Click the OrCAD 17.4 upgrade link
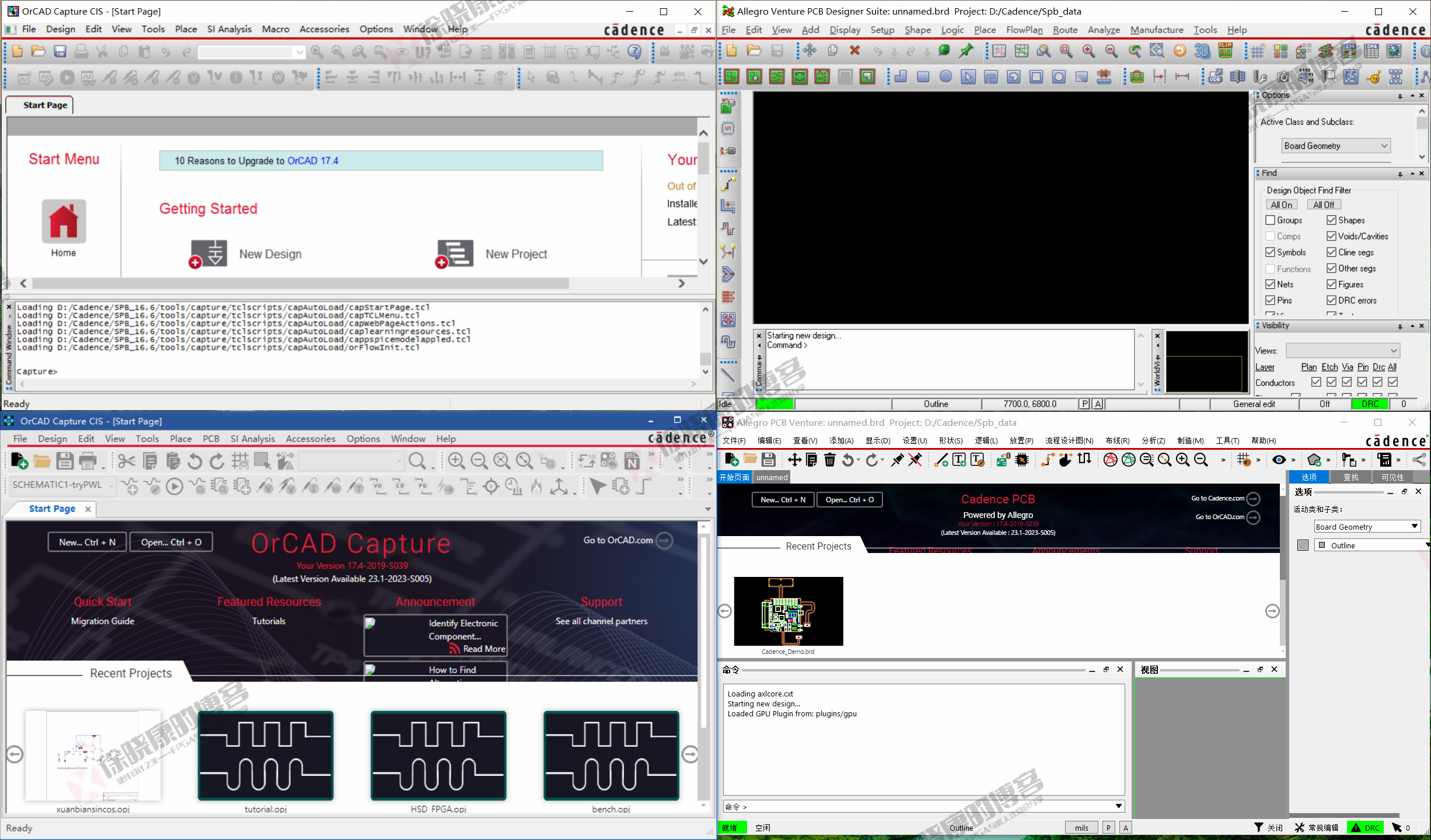Image resolution: width=1431 pixels, height=840 pixels. [313, 161]
